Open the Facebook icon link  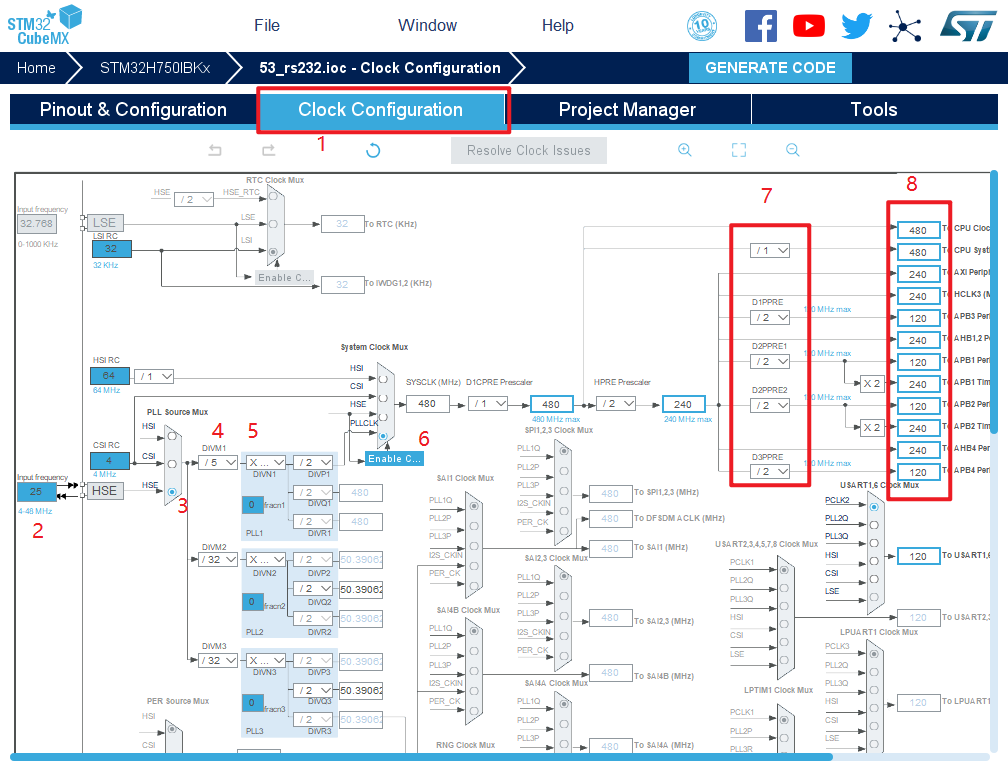761,26
